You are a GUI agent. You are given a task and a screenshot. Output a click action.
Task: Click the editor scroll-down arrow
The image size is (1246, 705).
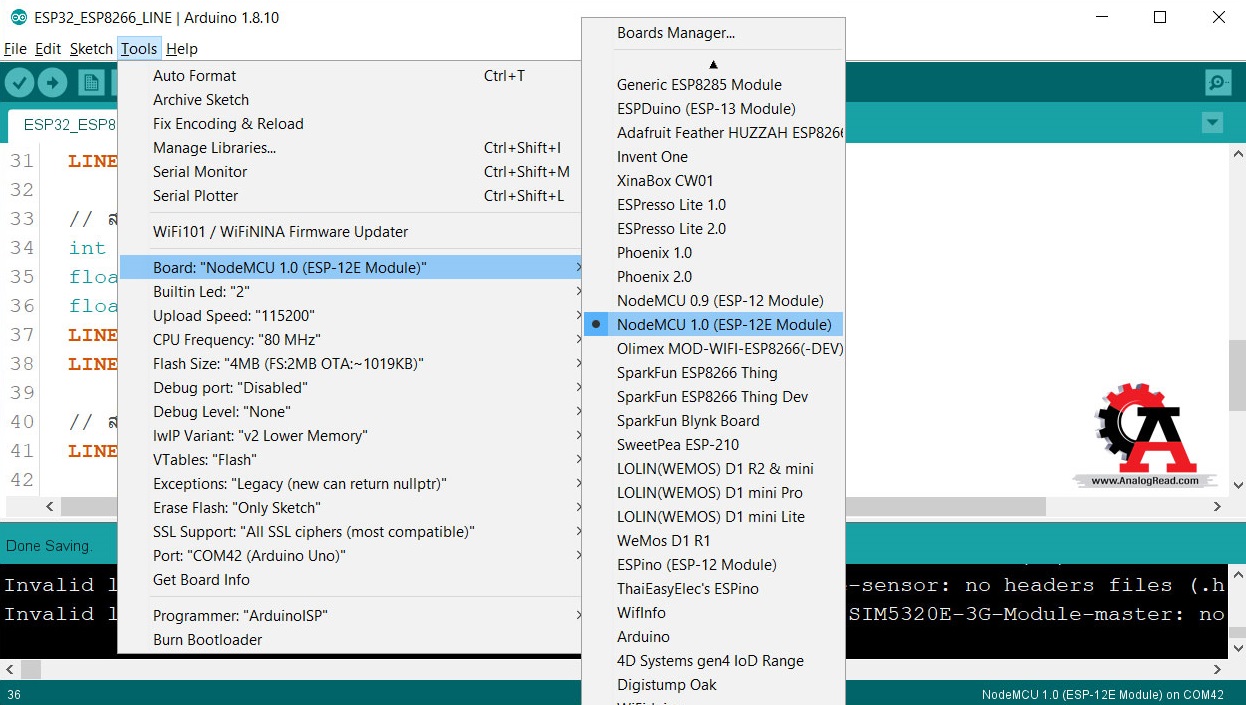pos(1237,486)
